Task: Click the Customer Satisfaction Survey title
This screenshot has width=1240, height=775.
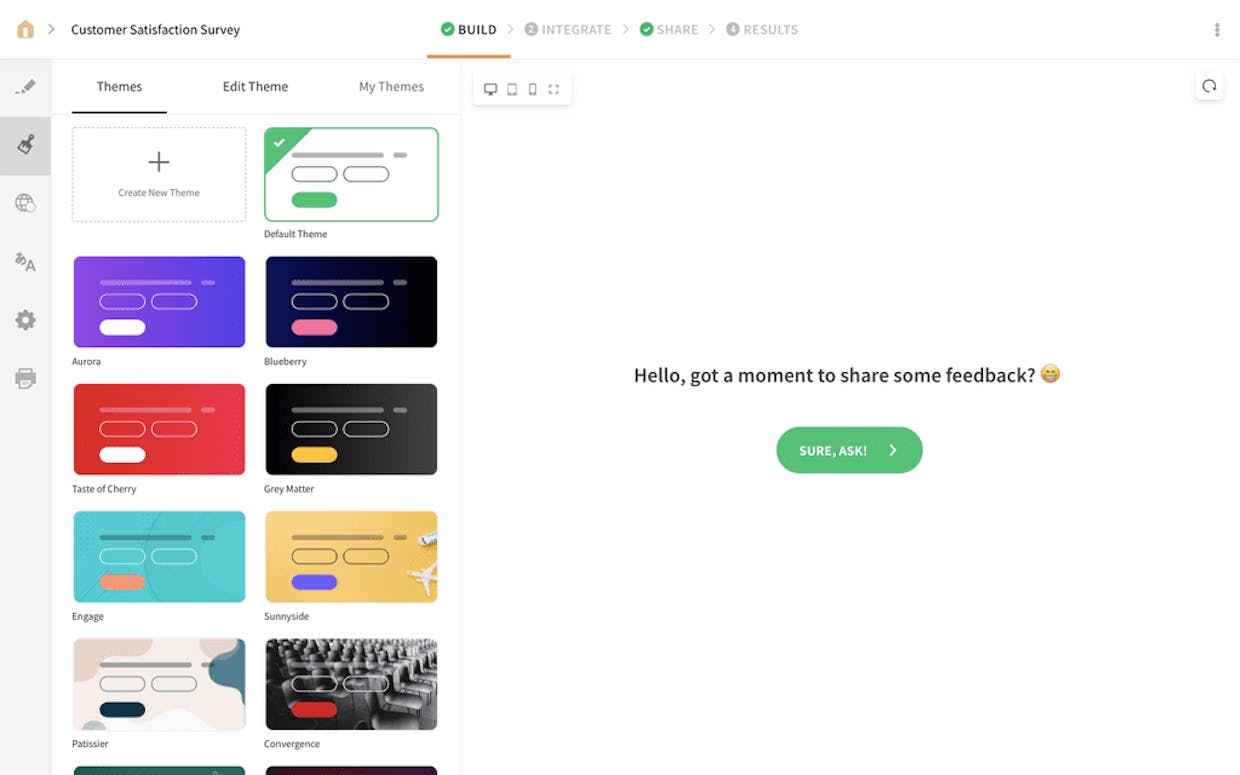Action: tap(155, 30)
